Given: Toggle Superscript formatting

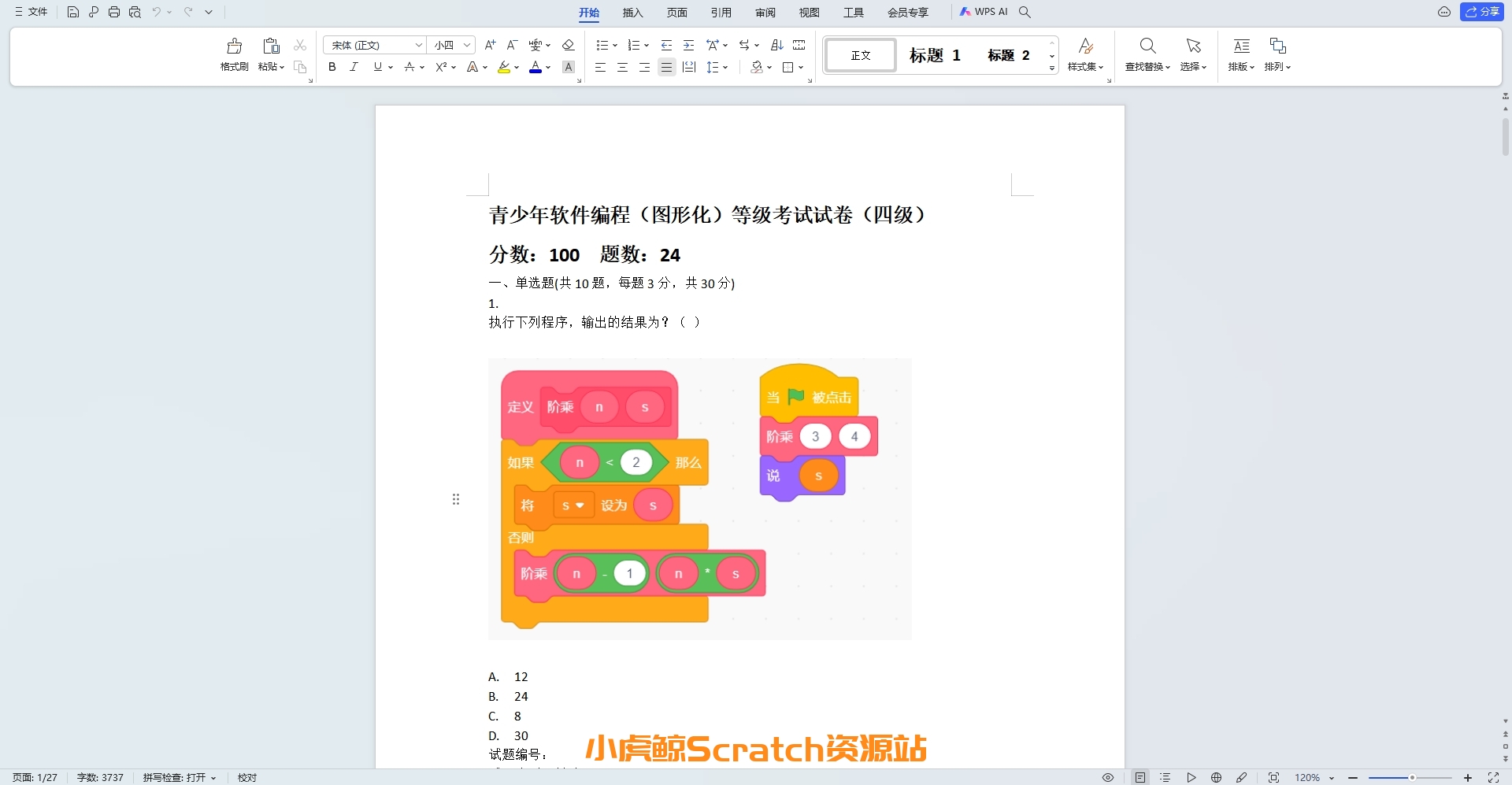Looking at the screenshot, I should [x=441, y=68].
